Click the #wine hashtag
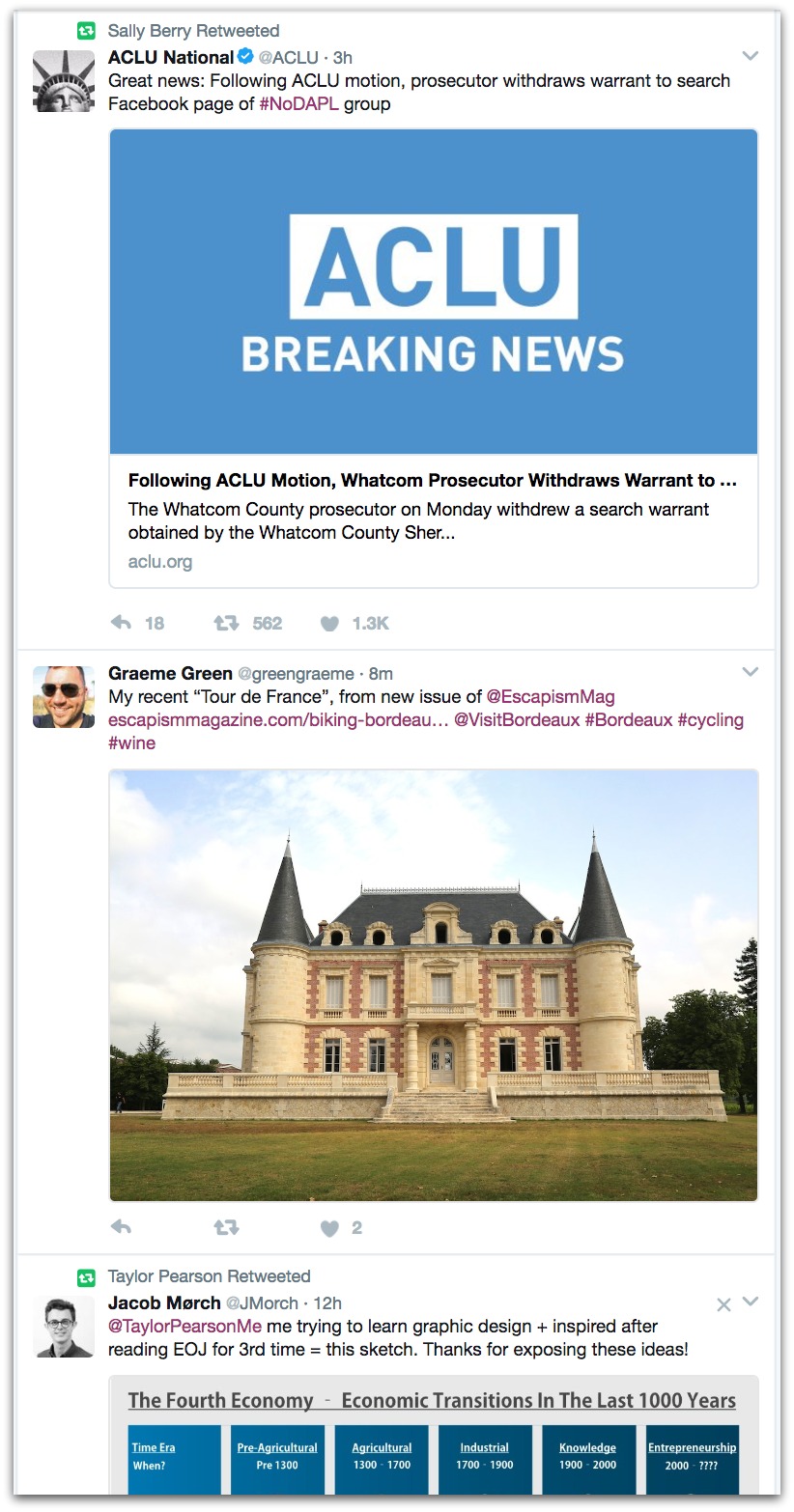 coord(131,743)
